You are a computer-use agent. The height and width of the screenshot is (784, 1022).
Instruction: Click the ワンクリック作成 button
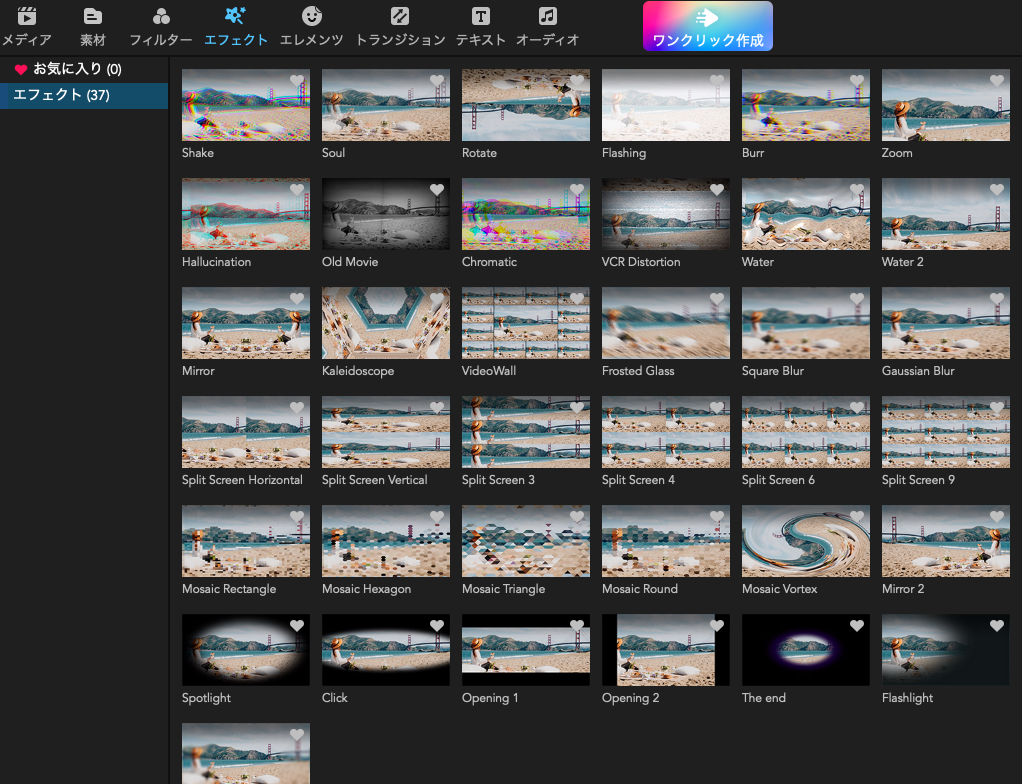tap(708, 27)
